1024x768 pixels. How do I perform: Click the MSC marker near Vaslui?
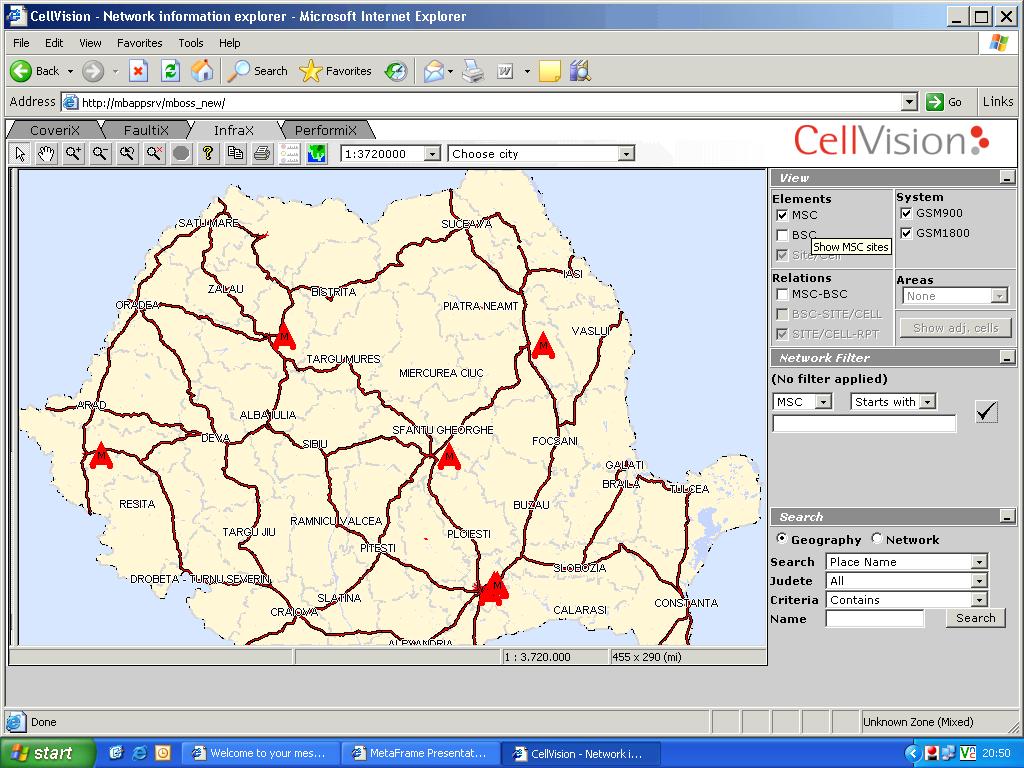(543, 345)
